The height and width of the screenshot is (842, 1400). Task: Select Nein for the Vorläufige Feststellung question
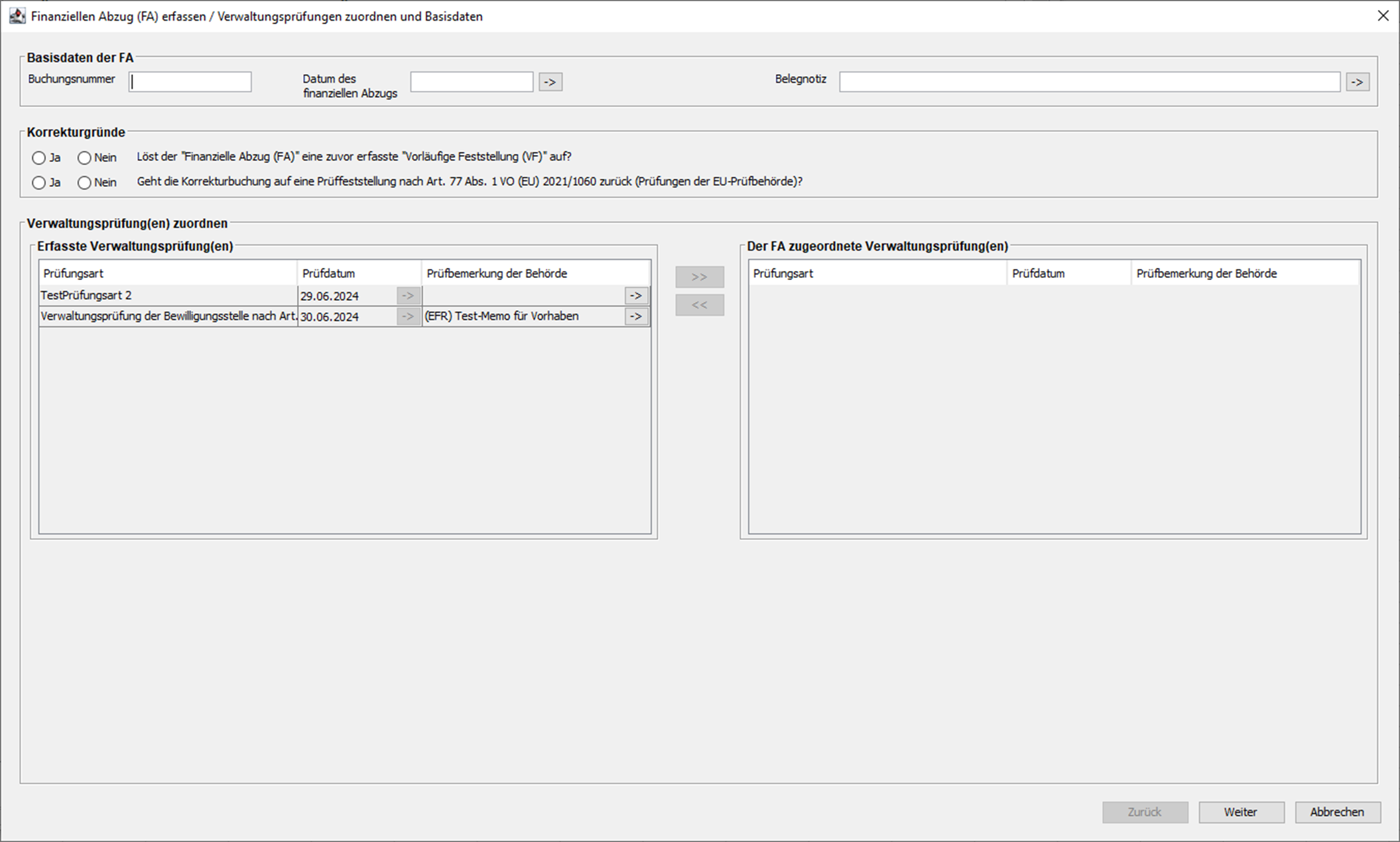coord(84,158)
